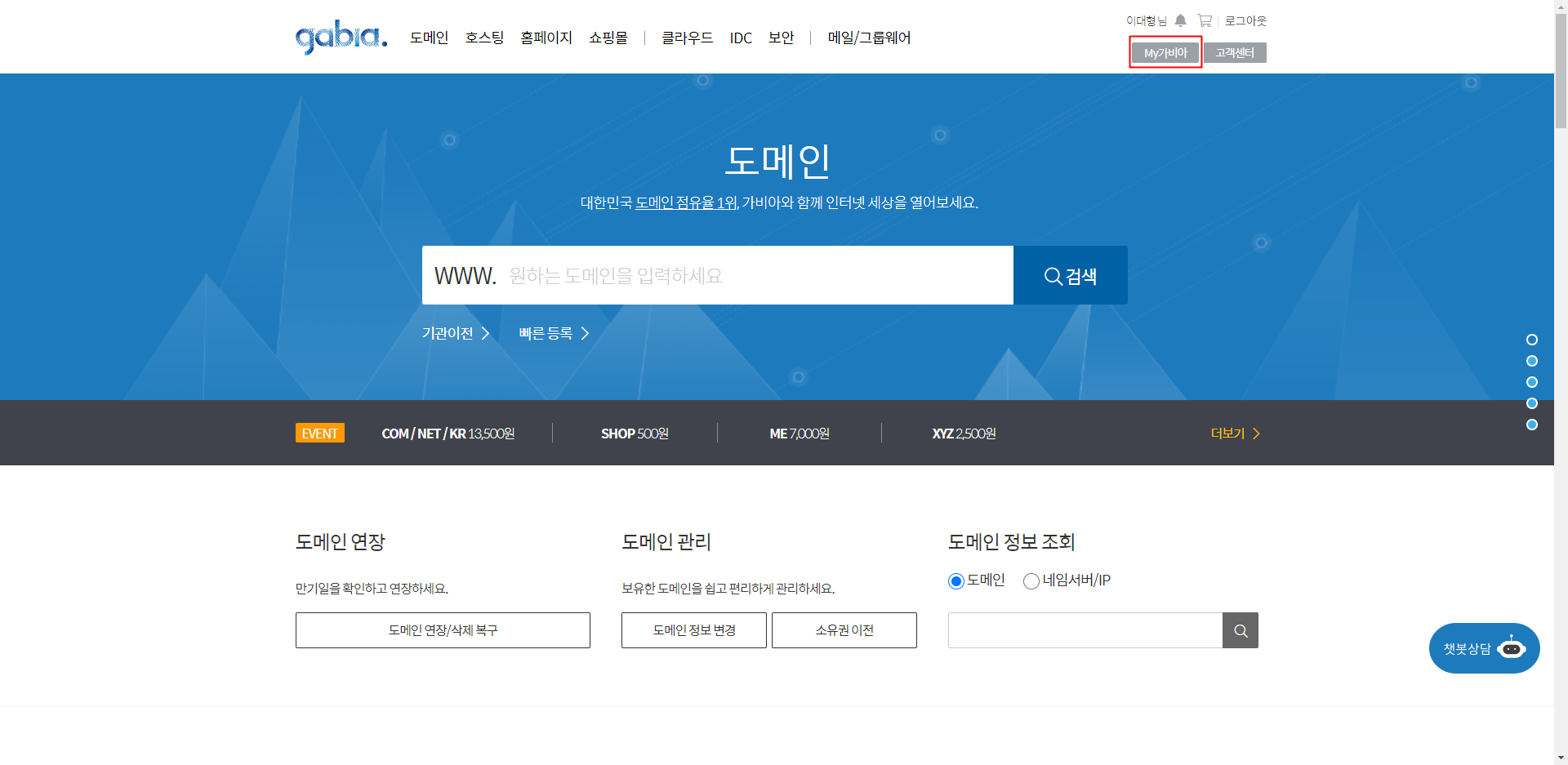Image resolution: width=1568 pixels, height=765 pixels.
Task: Open the IDC menu
Action: (741, 38)
